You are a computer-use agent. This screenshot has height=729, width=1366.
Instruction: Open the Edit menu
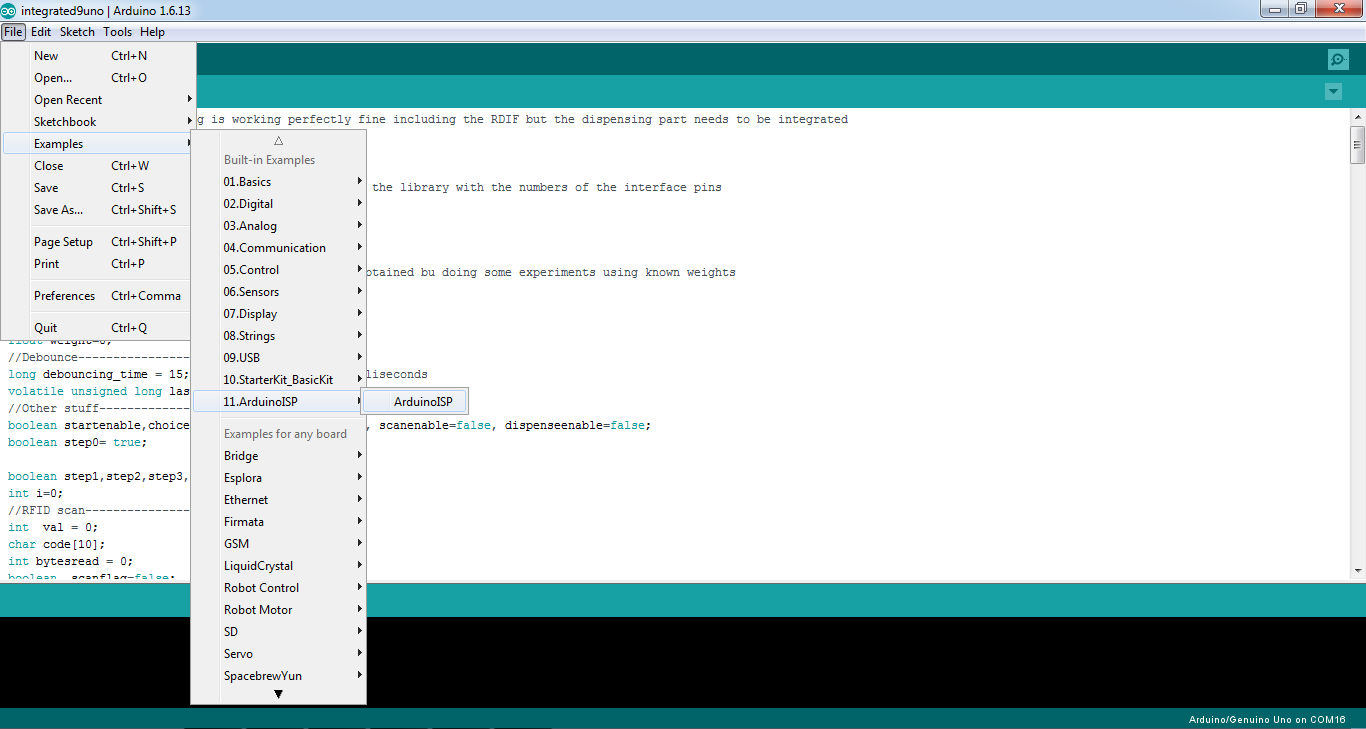point(41,32)
